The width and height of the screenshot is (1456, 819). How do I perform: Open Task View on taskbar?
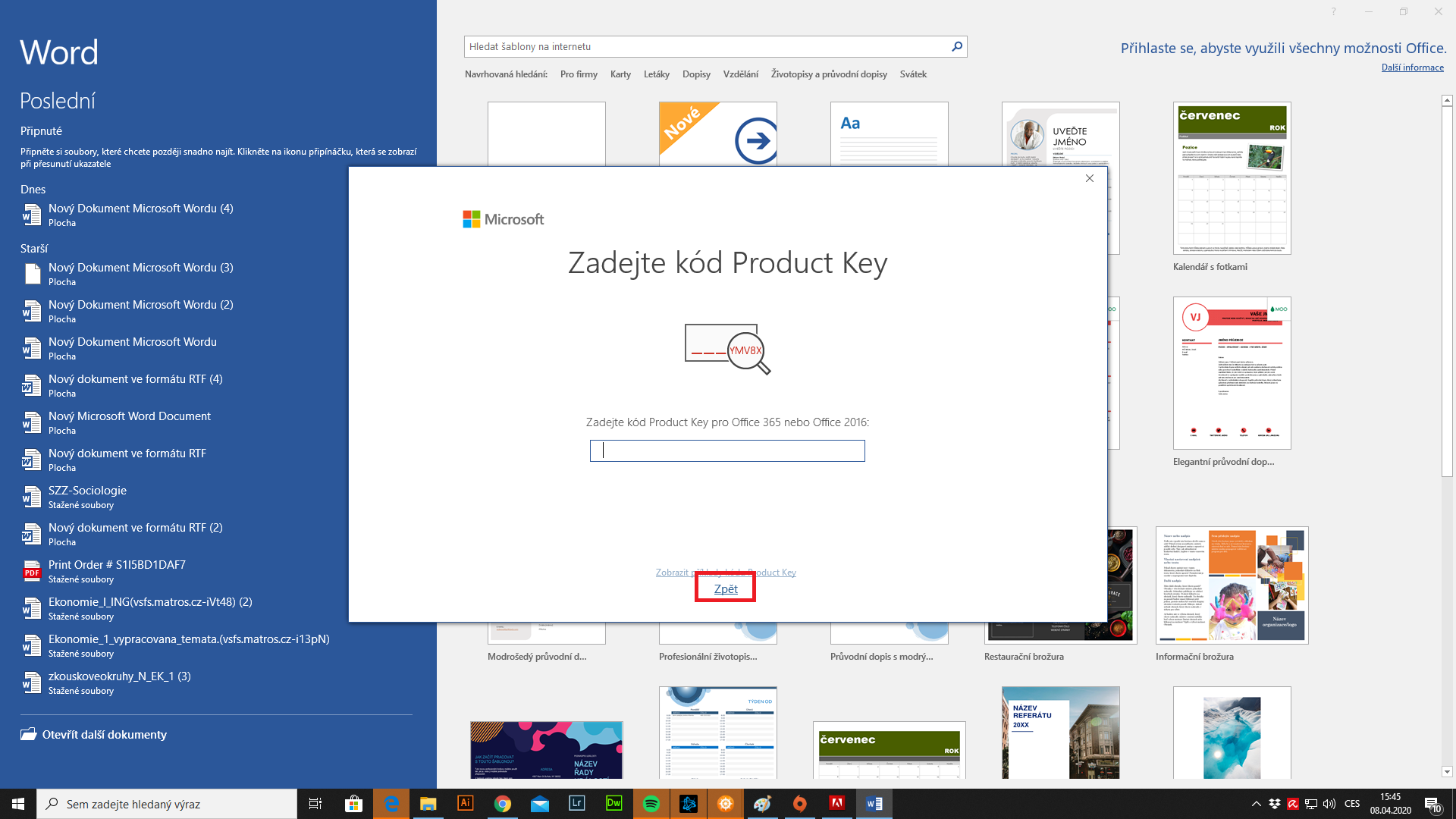click(x=315, y=804)
